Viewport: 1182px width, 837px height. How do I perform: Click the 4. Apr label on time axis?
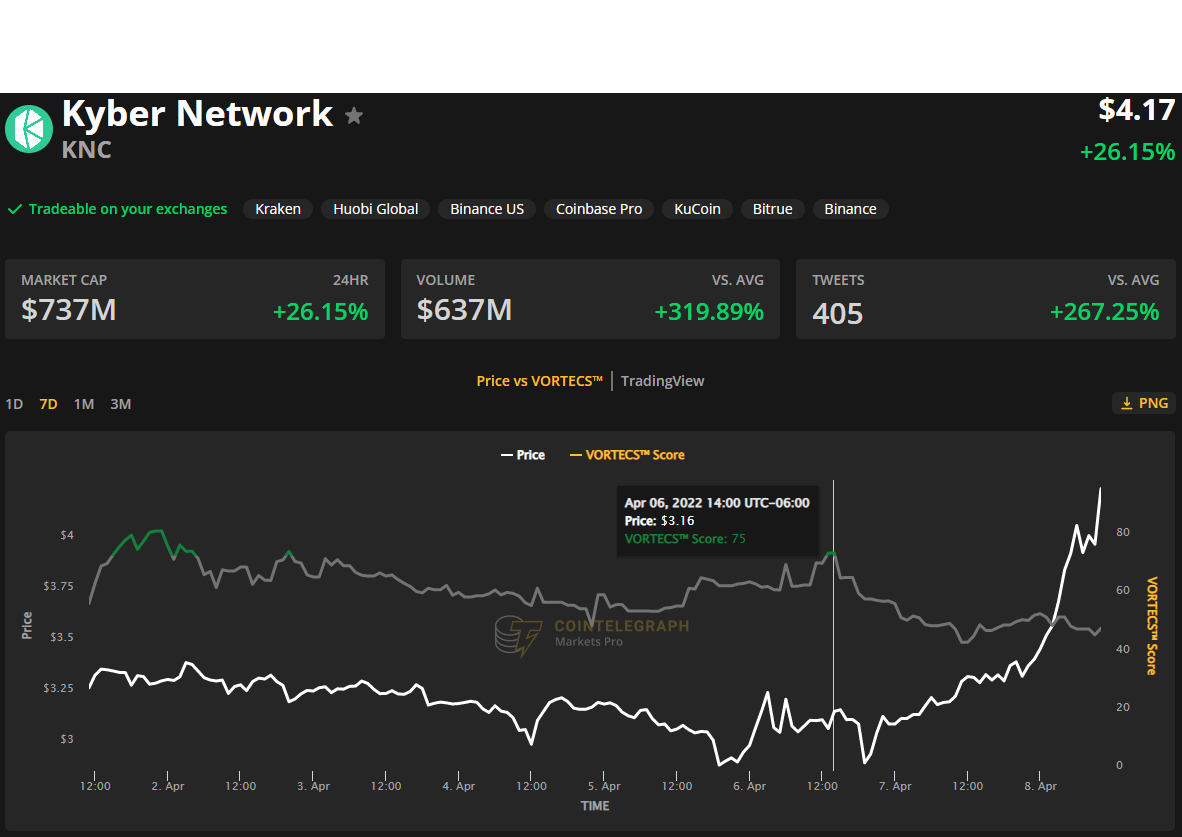(x=458, y=786)
